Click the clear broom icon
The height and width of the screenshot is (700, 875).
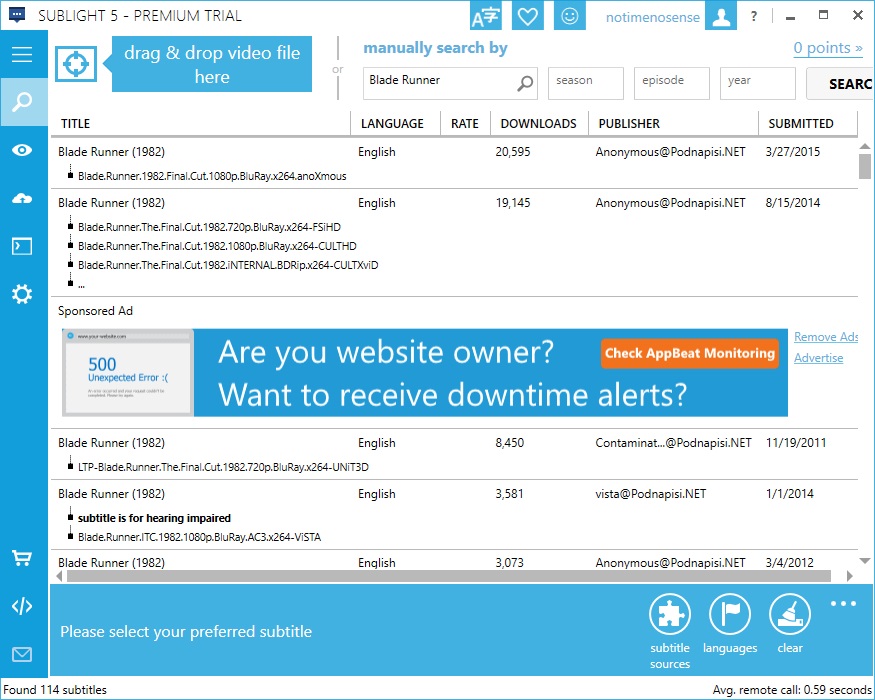(790, 614)
